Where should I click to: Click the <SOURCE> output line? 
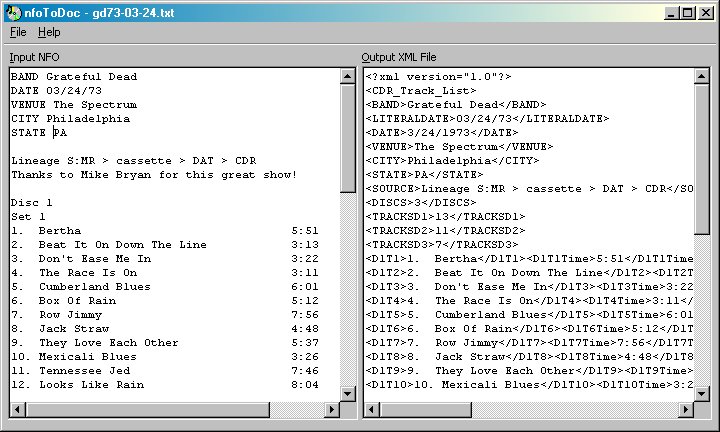coord(529,189)
